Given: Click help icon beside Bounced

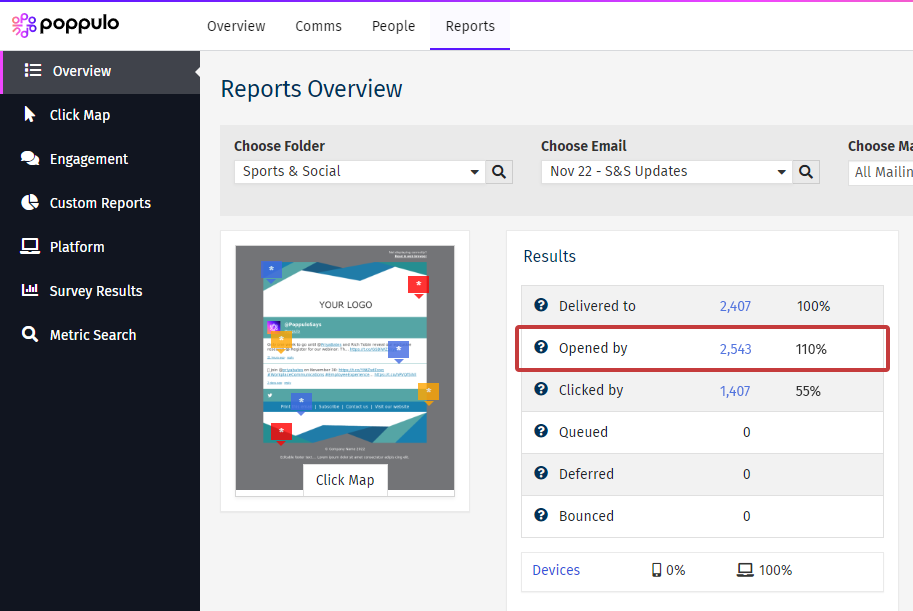Looking at the screenshot, I should (x=541, y=516).
